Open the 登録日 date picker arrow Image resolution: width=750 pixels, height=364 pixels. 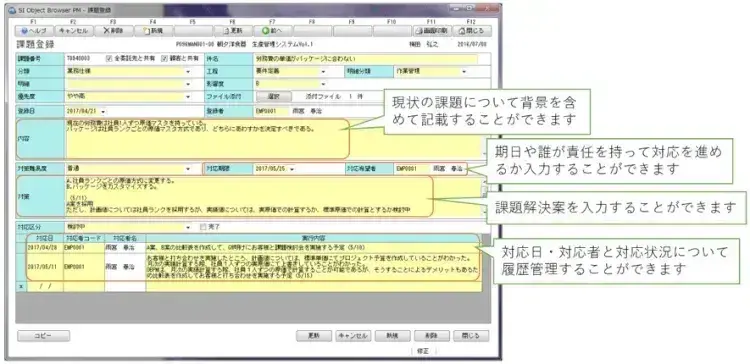[103, 111]
